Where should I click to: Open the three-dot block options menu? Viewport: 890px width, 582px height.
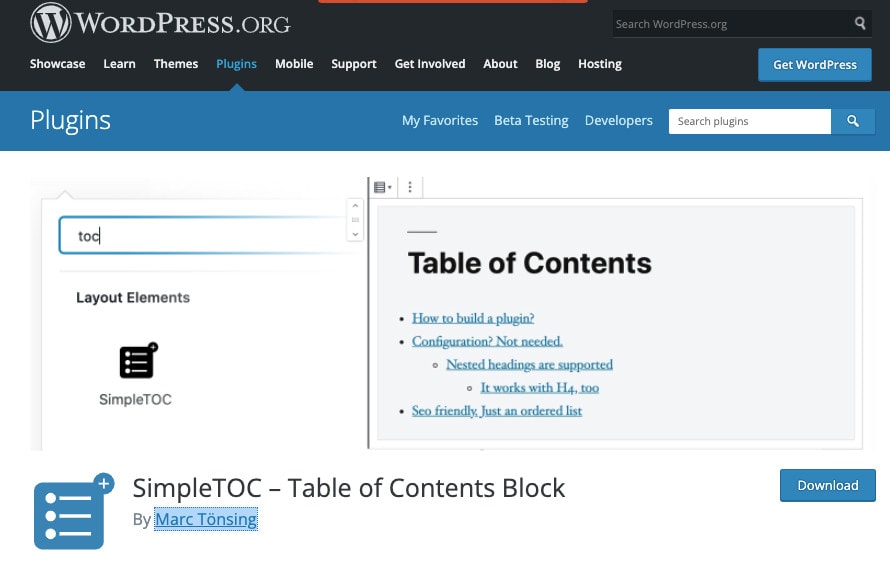click(410, 187)
